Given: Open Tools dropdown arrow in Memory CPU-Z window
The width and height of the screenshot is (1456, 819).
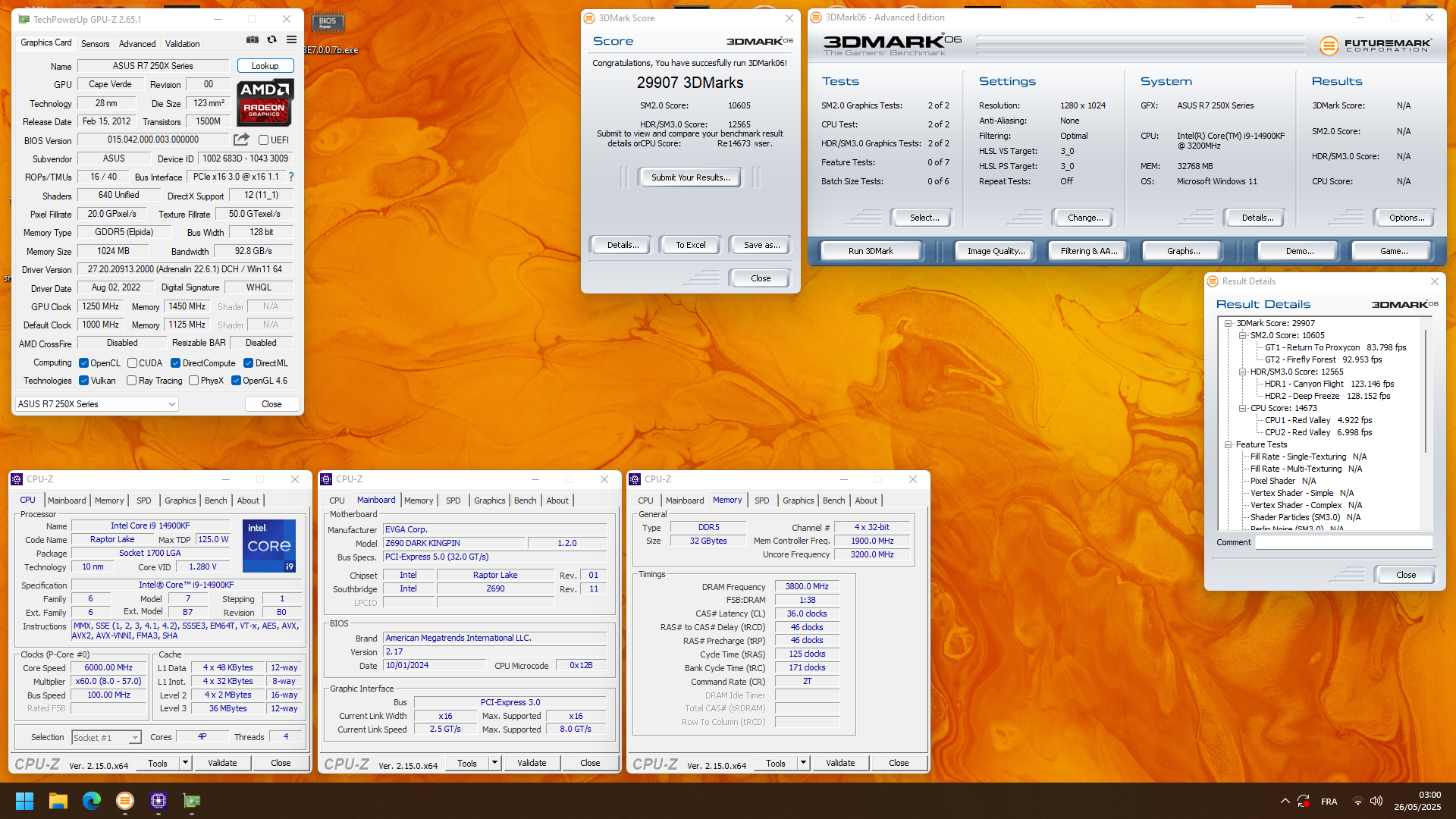Looking at the screenshot, I should 803,763.
